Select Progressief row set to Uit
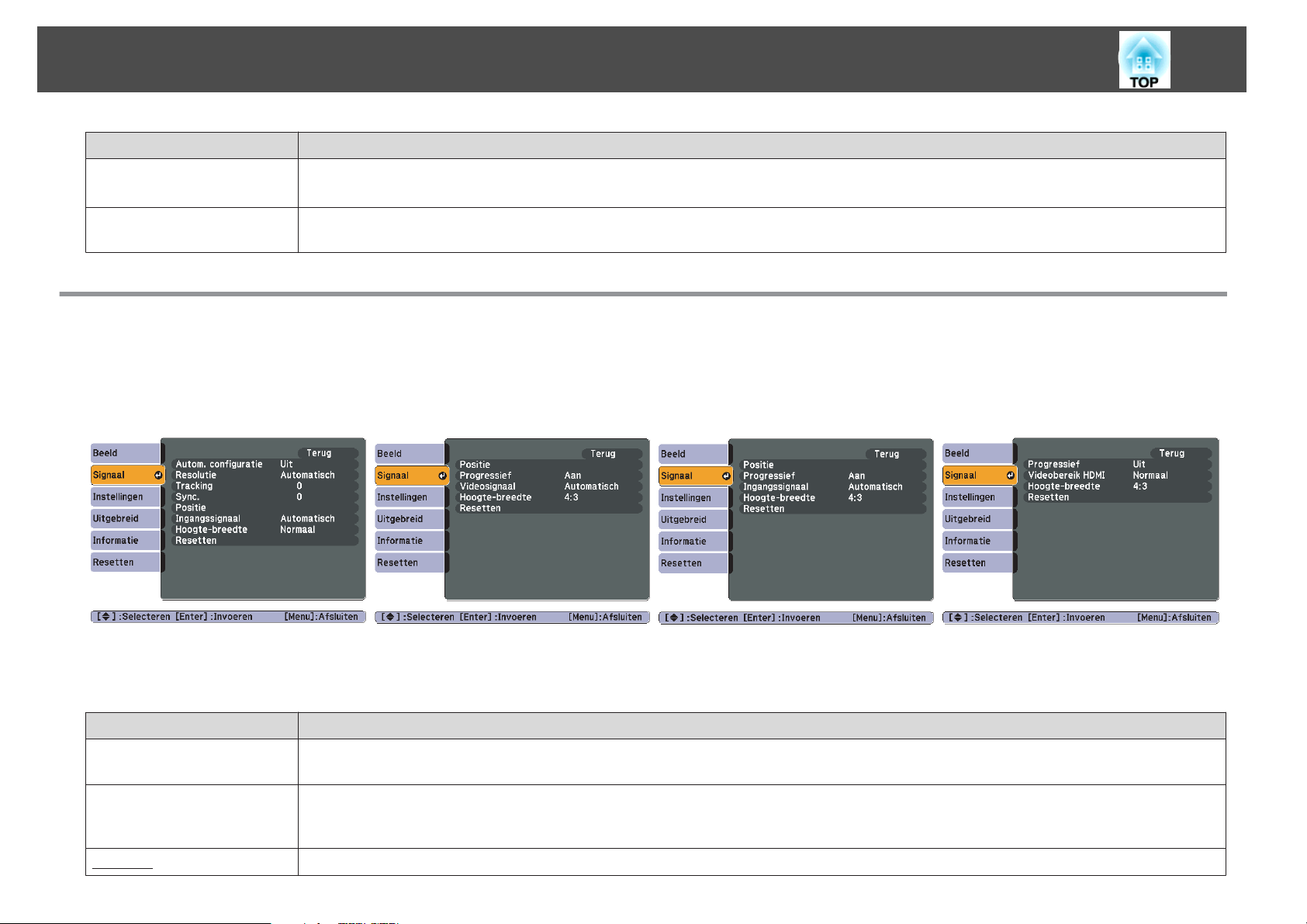 [1118, 464]
